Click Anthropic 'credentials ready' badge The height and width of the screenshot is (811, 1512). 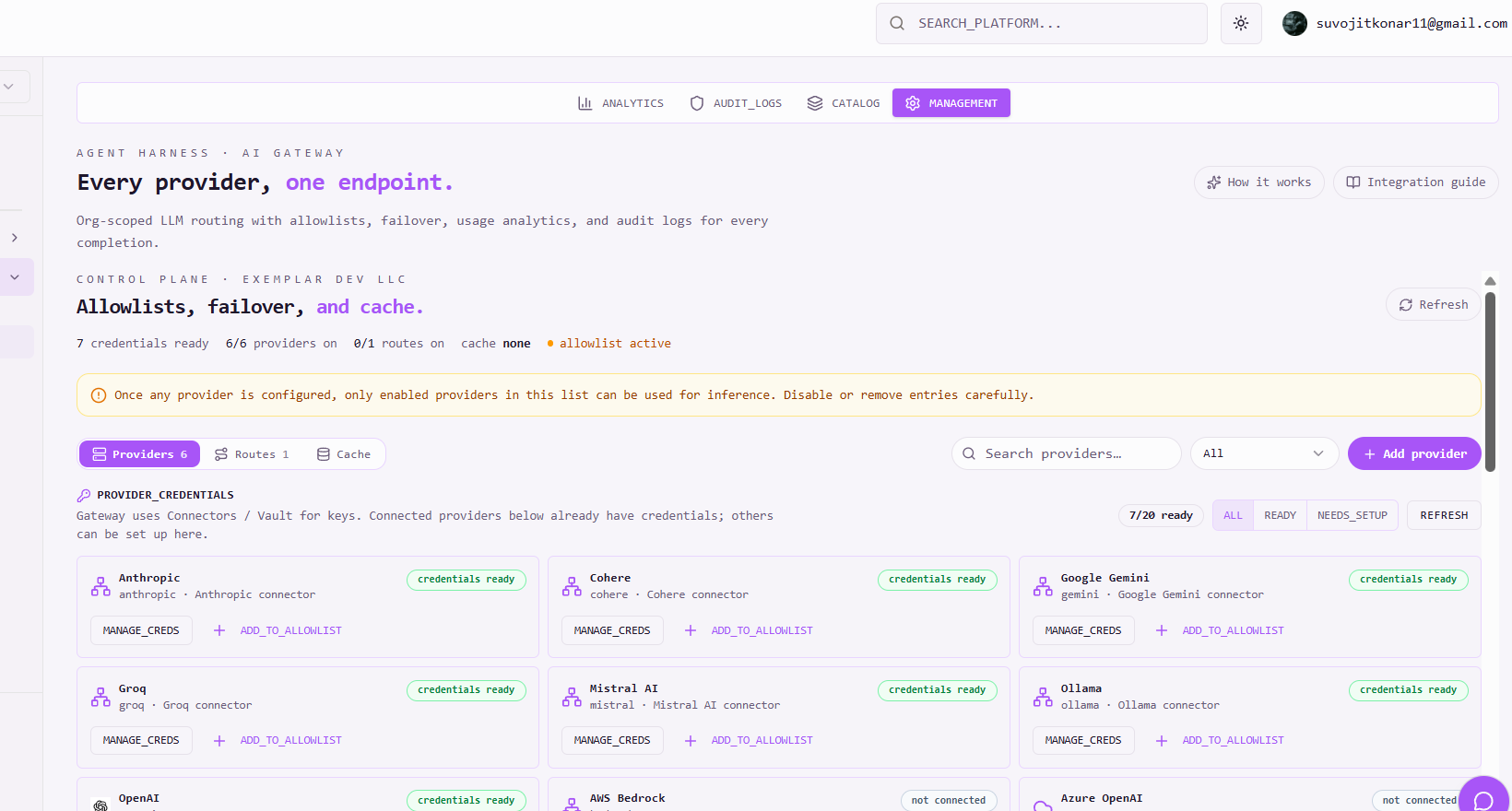point(467,580)
